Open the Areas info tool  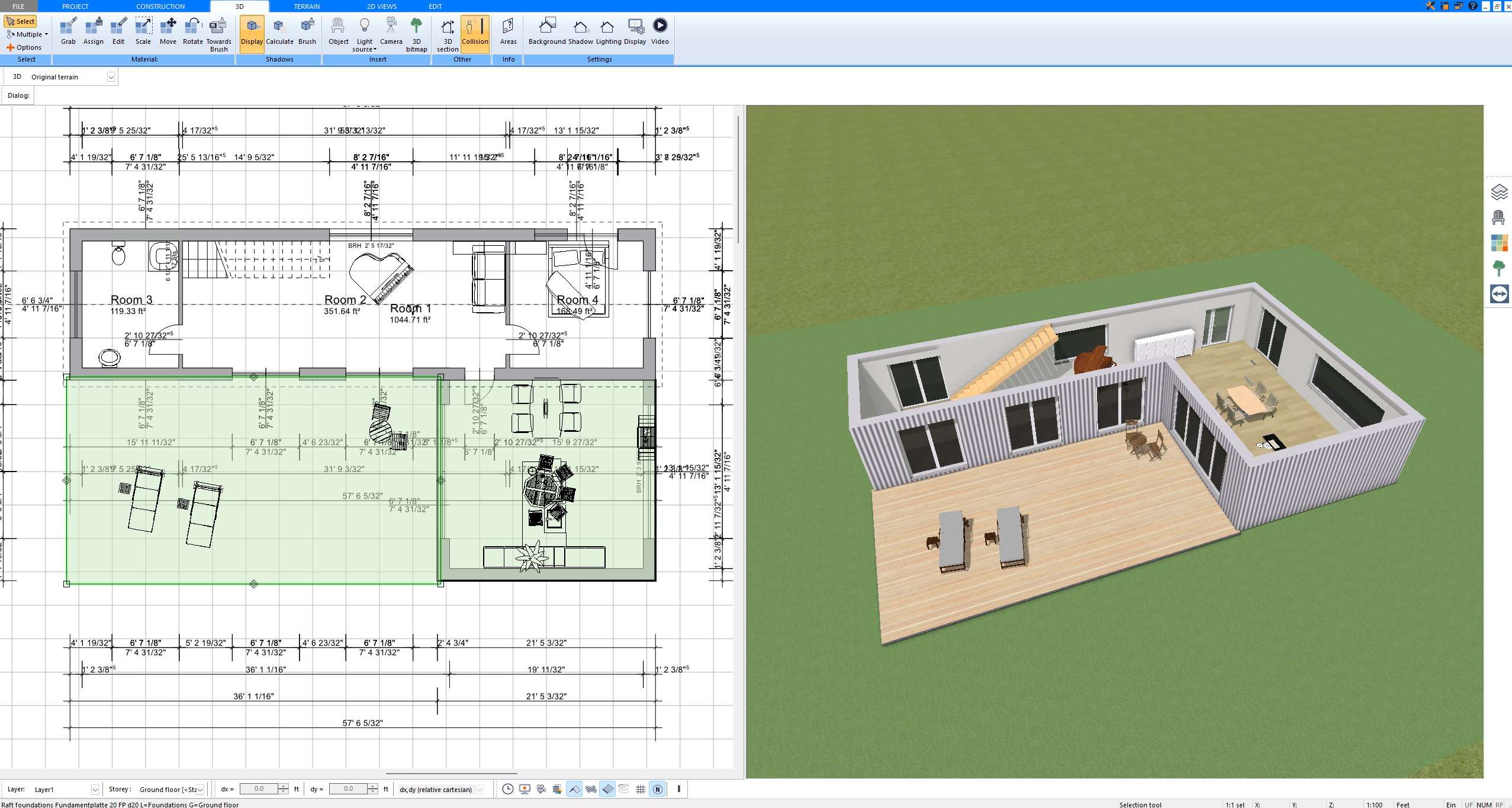click(x=508, y=32)
